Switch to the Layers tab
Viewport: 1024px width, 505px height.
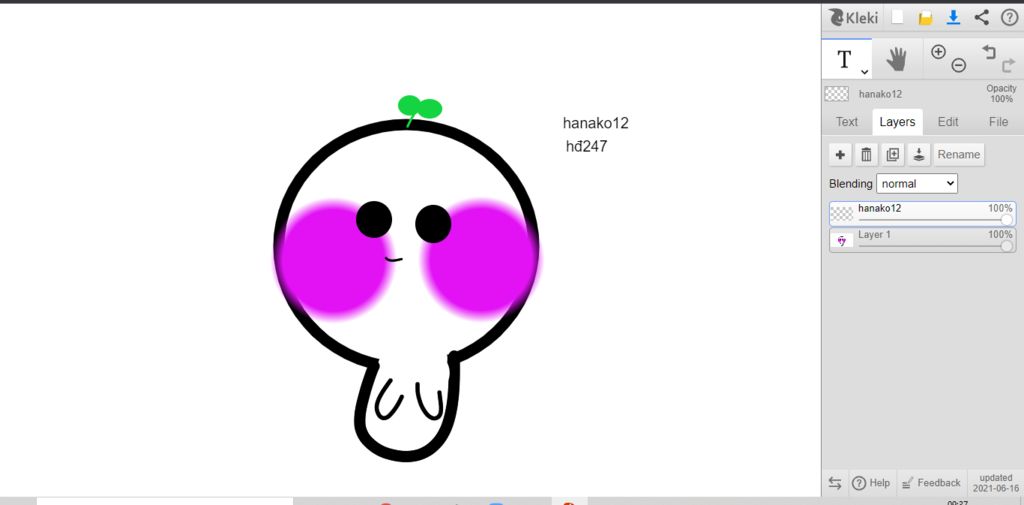point(897,122)
